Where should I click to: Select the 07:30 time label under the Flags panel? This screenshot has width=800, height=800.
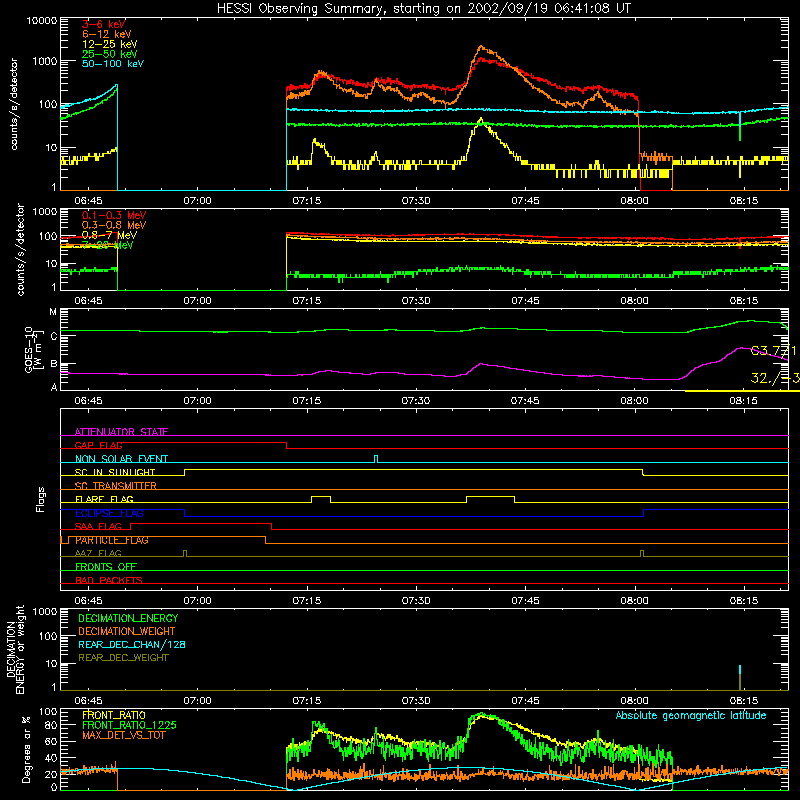coord(416,601)
